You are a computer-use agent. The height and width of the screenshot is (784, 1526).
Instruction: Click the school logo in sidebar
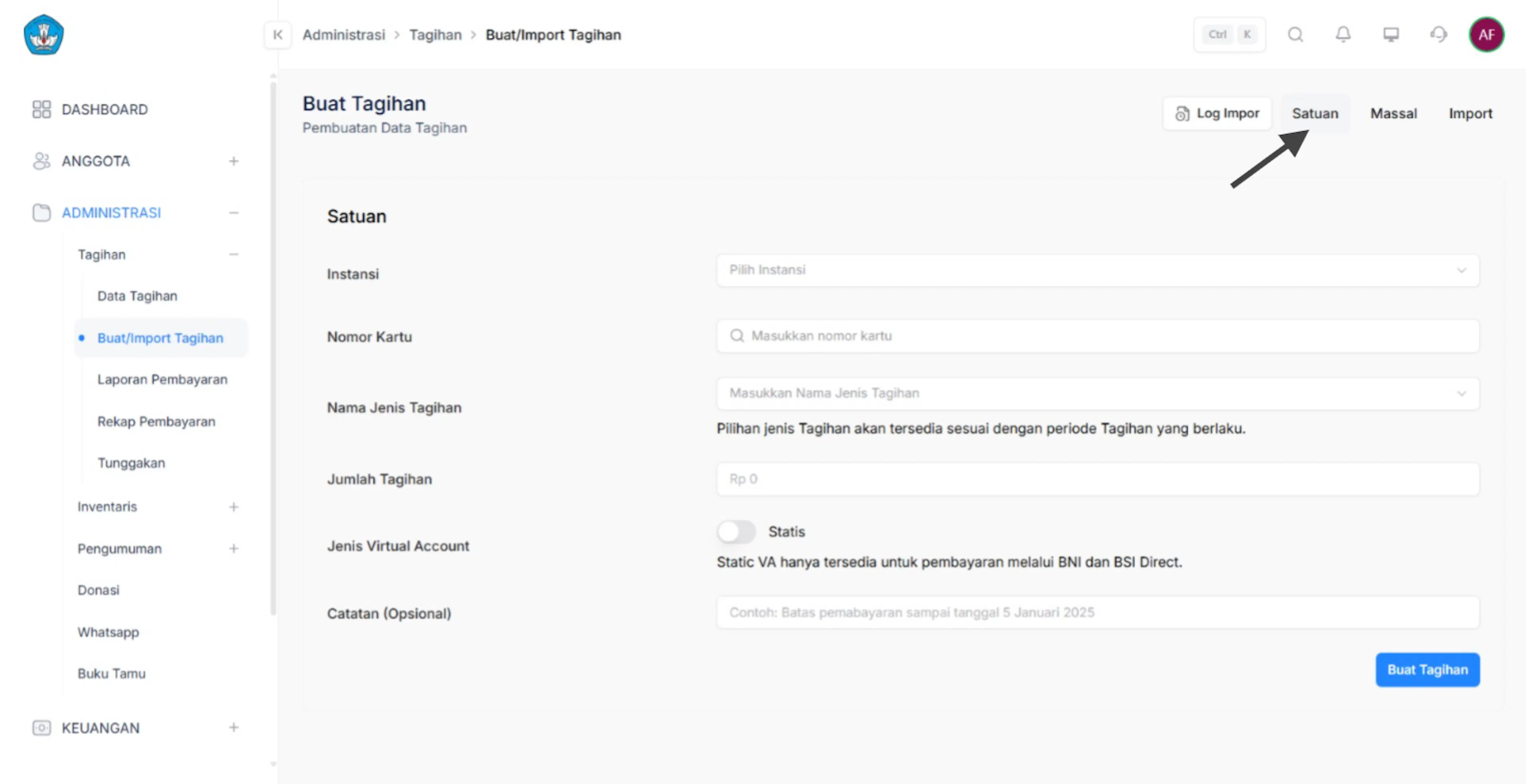(44, 35)
